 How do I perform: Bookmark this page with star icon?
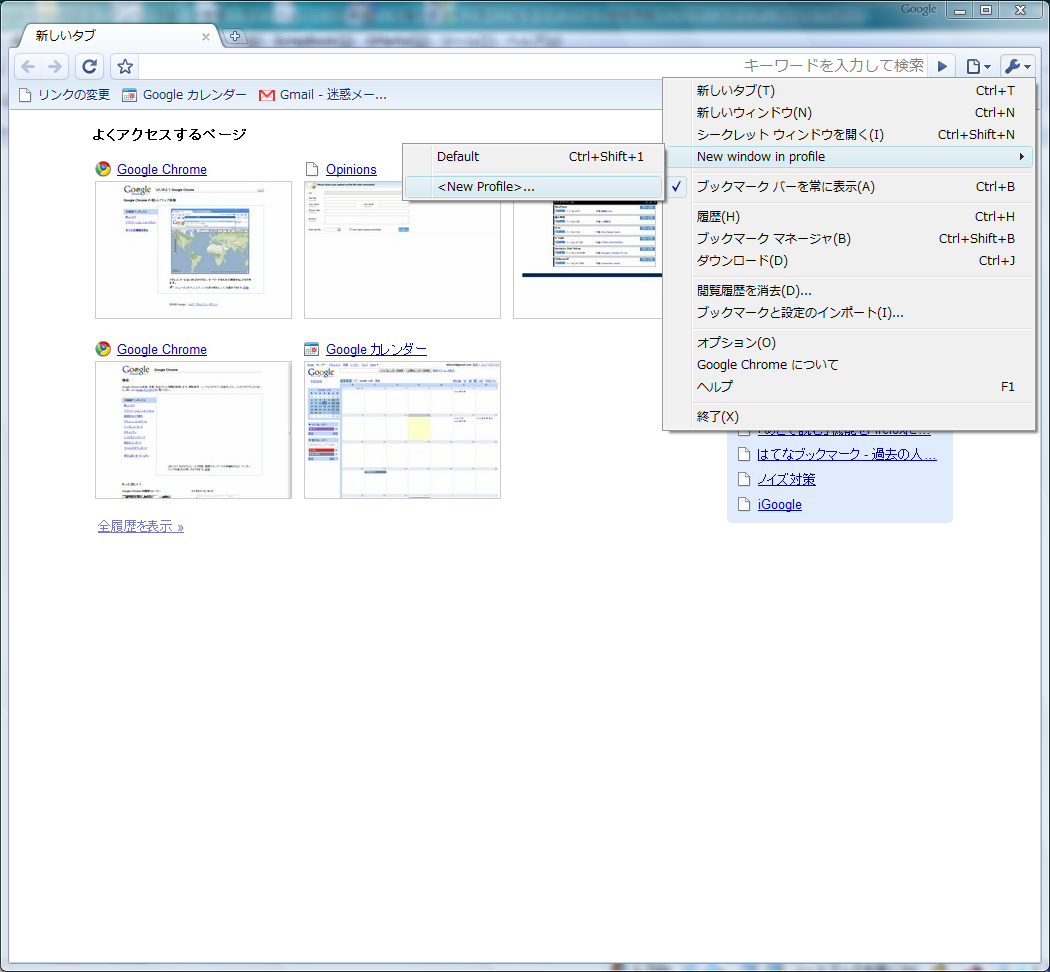(125, 66)
